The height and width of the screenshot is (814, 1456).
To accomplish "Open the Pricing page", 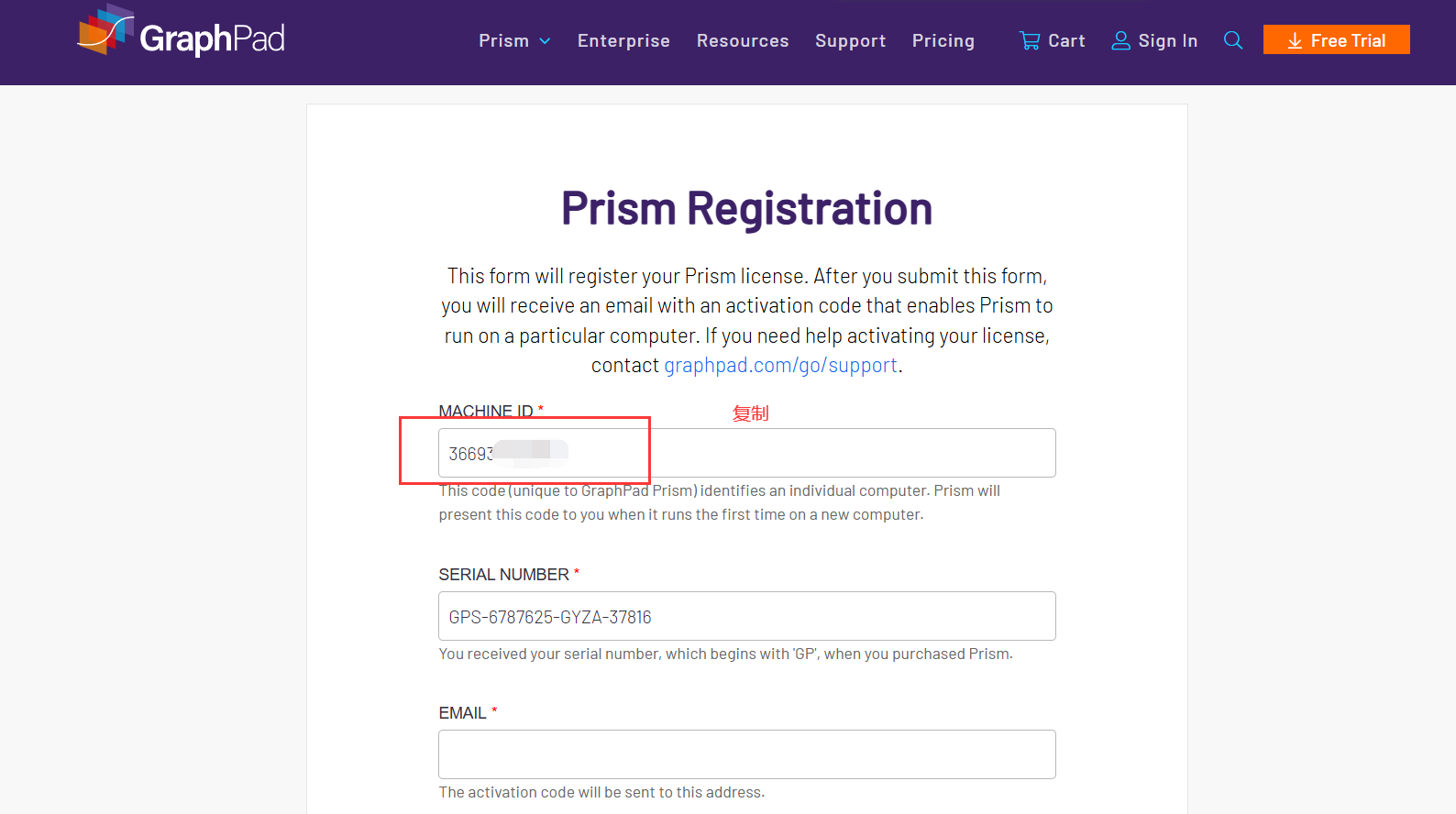I will 943,41.
